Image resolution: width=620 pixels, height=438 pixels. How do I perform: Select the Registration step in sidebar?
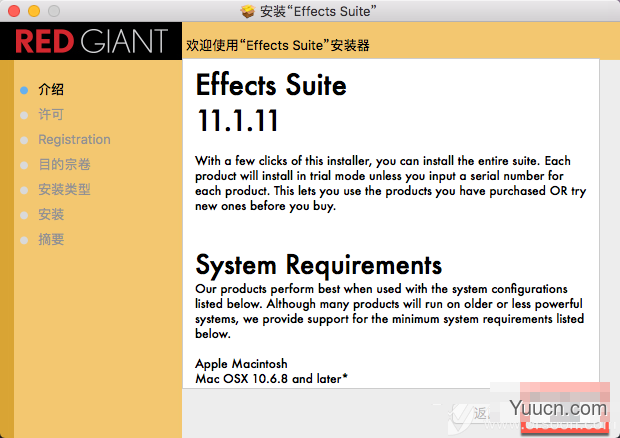[x=74, y=140]
